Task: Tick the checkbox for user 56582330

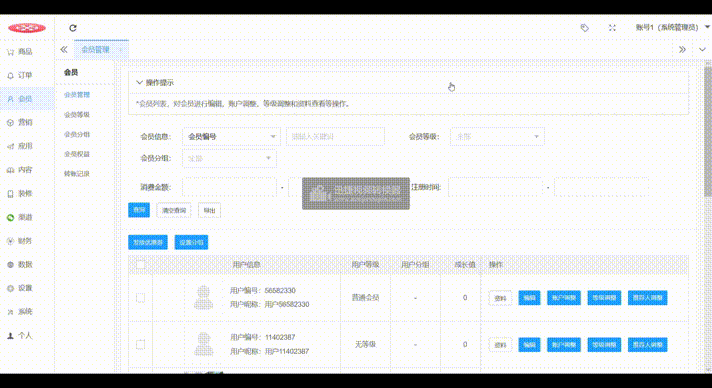Action: pos(140,298)
